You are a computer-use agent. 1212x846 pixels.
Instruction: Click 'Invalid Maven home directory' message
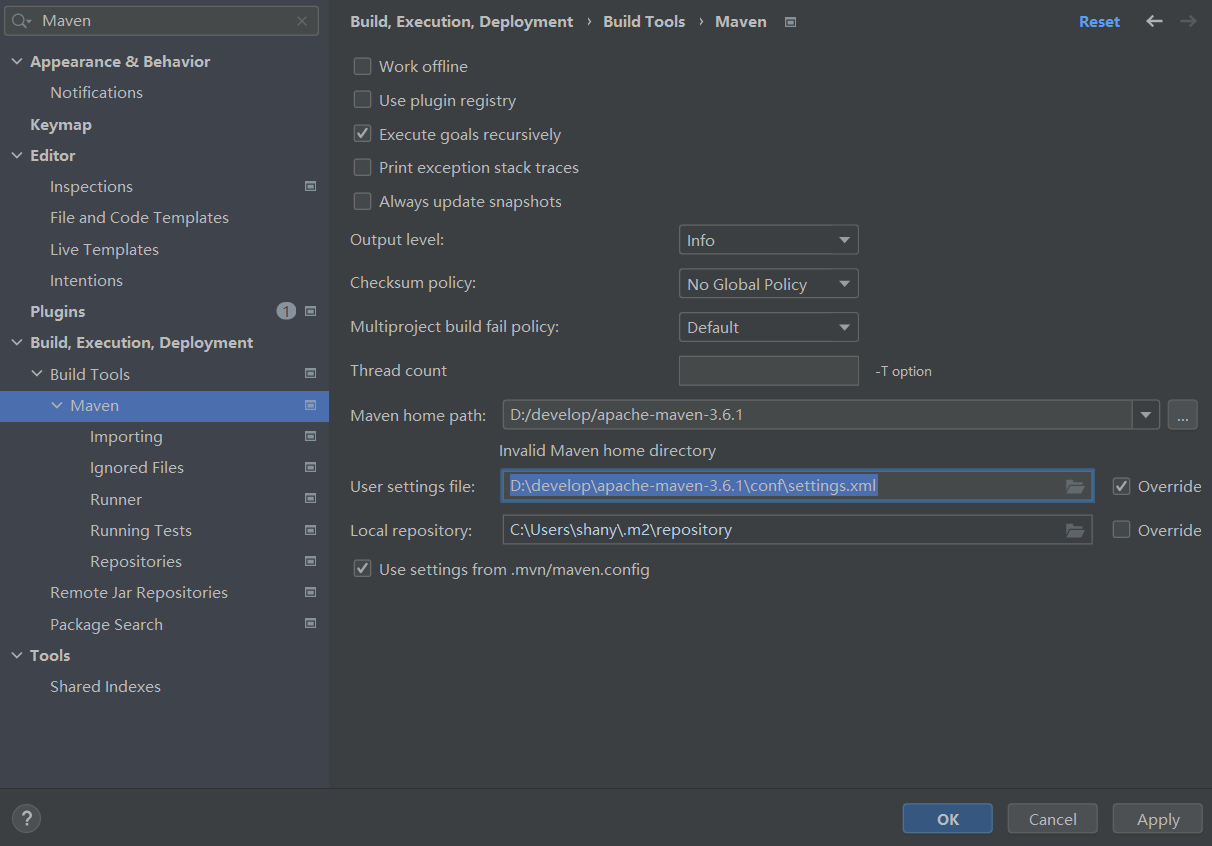click(x=607, y=450)
